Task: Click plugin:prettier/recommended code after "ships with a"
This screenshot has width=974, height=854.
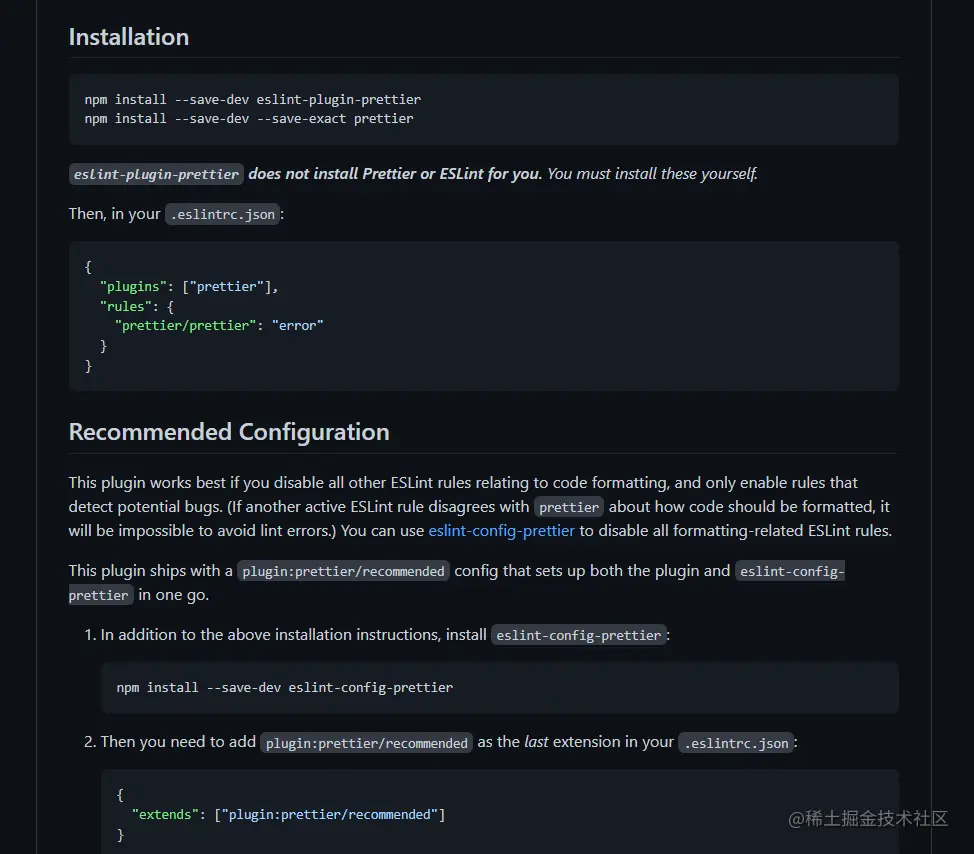Action: (x=343, y=571)
